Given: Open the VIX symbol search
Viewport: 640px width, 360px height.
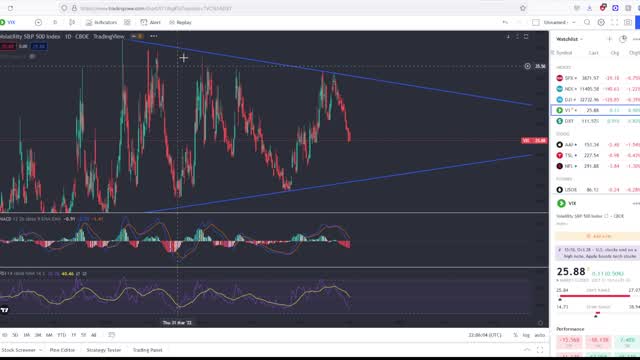Looking at the screenshot, I should [8, 22].
